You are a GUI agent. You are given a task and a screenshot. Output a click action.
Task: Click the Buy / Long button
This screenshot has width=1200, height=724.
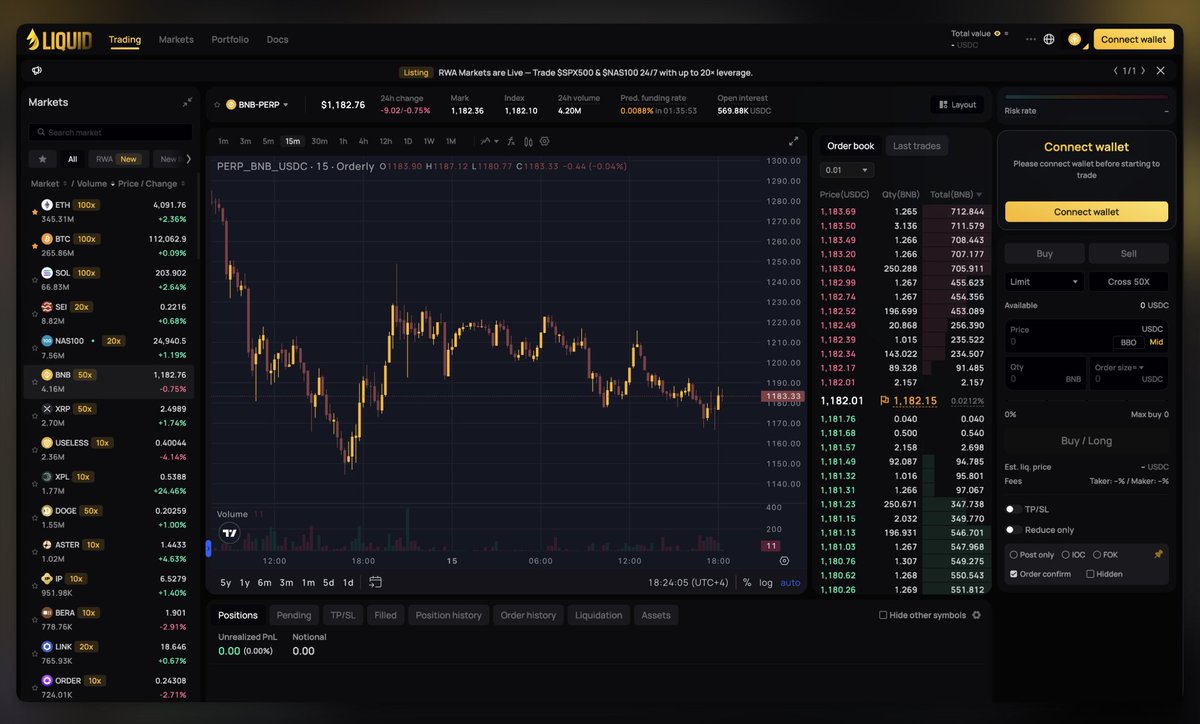(1086, 441)
